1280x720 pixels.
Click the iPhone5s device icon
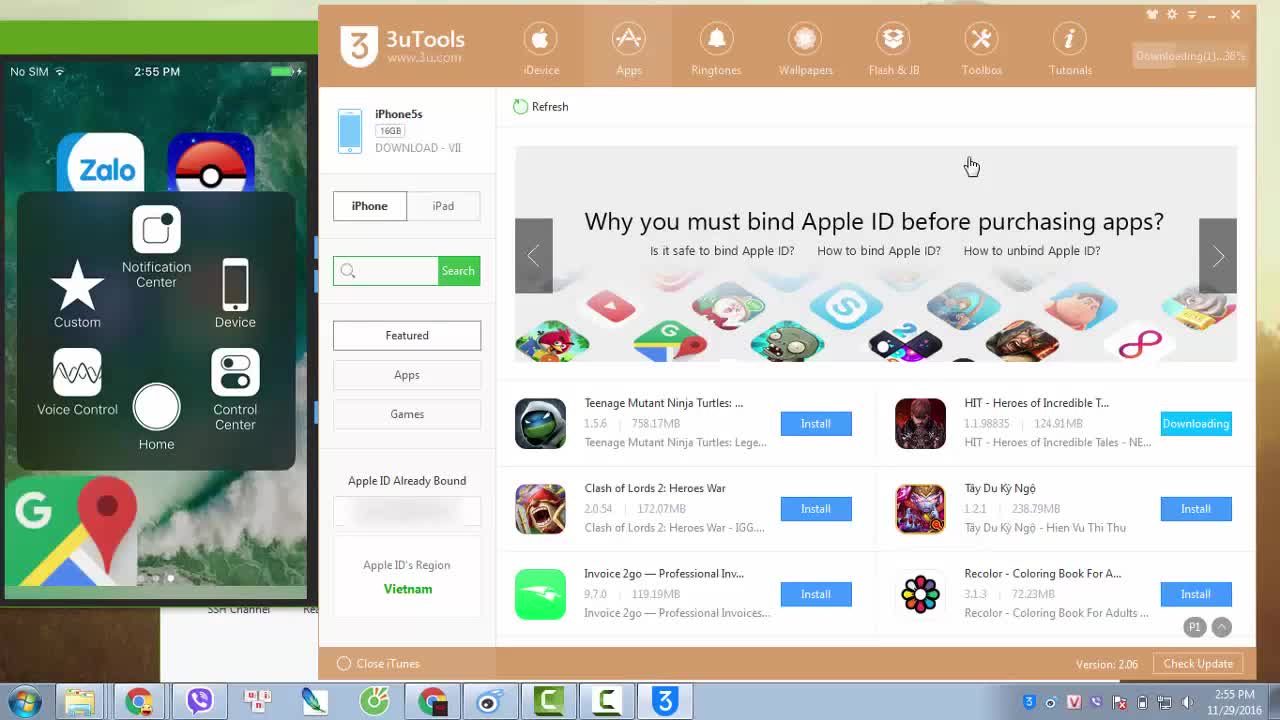pyautogui.click(x=350, y=131)
